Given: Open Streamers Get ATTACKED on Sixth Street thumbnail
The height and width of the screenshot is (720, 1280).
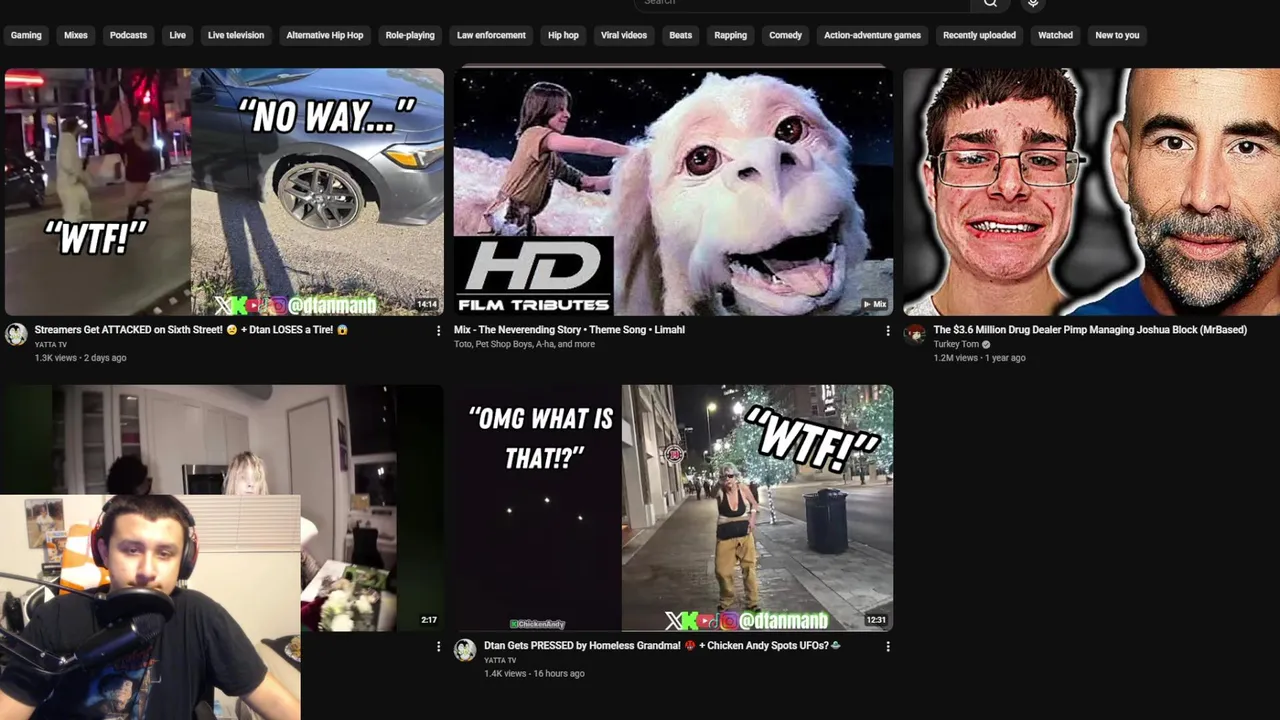Looking at the screenshot, I should [224, 192].
